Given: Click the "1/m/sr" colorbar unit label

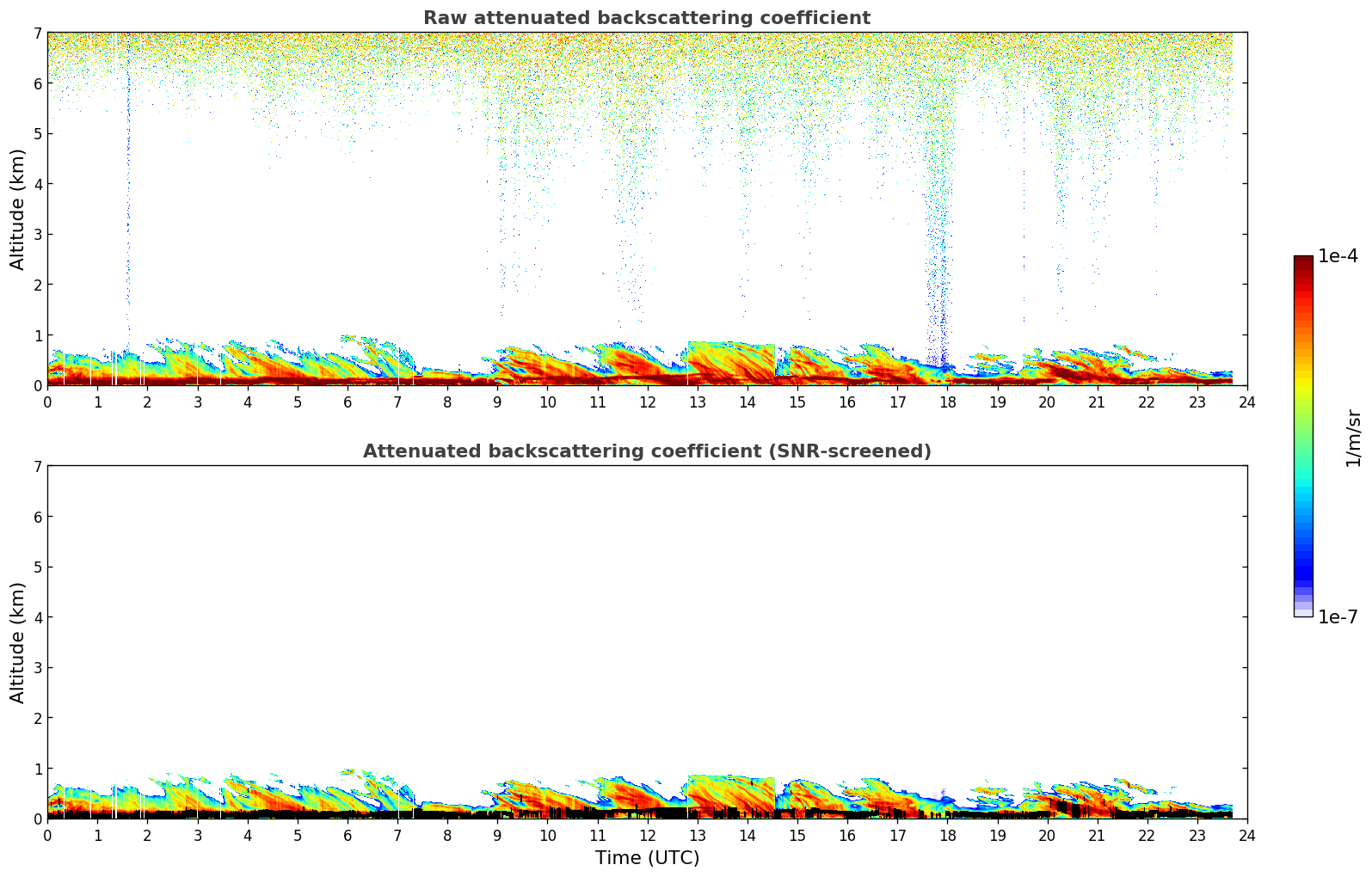Looking at the screenshot, I should click(1353, 438).
